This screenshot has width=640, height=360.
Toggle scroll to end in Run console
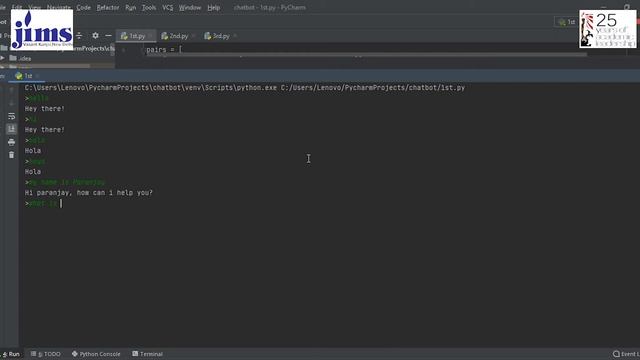(11, 129)
